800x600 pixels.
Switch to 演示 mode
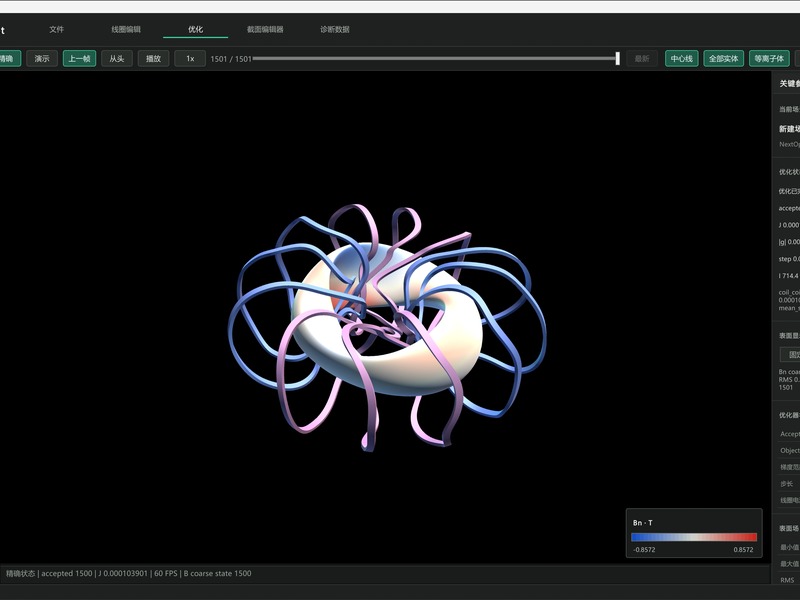[42, 59]
